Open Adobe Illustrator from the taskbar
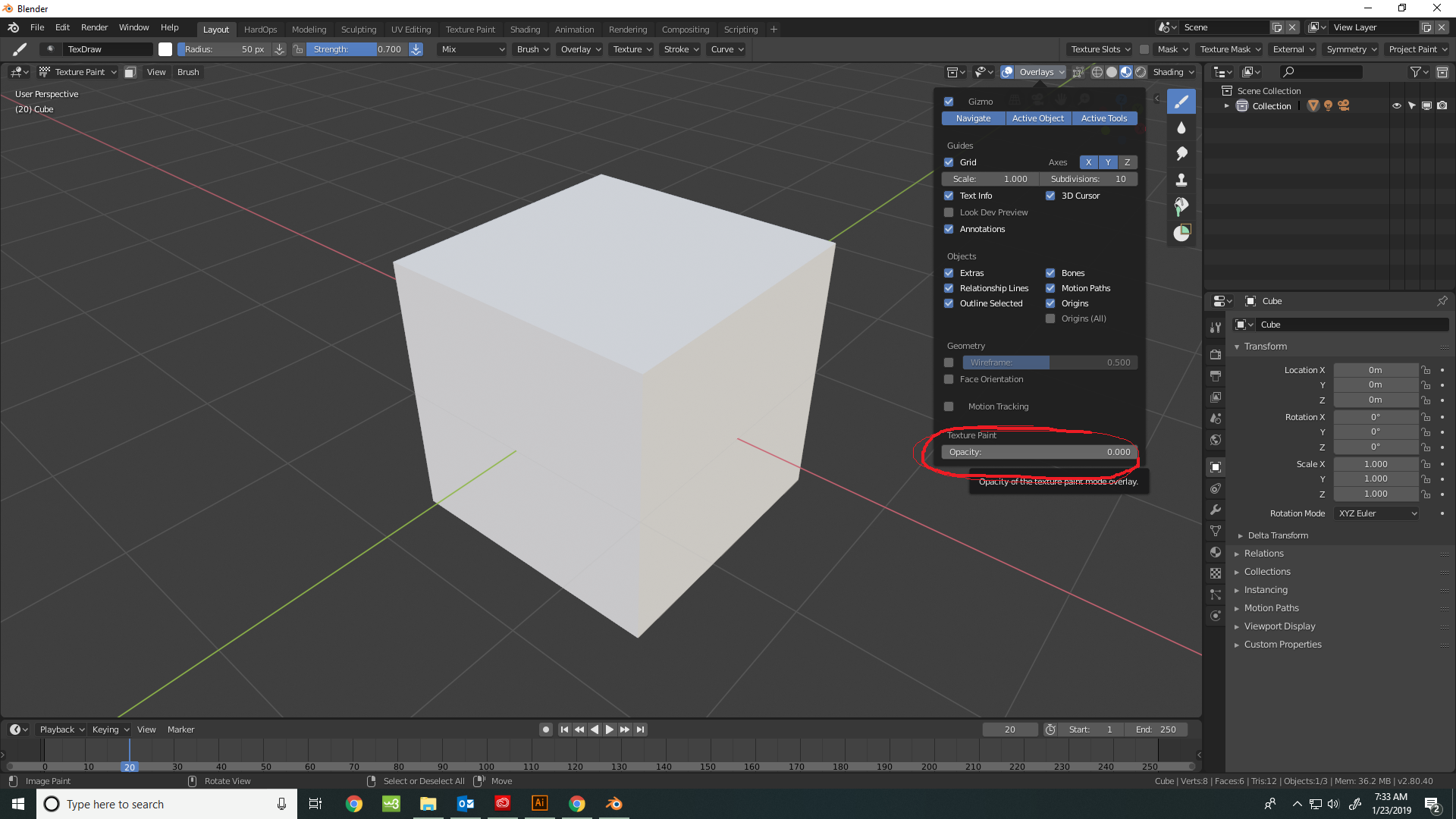This screenshot has width=1456, height=819. coord(540,804)
